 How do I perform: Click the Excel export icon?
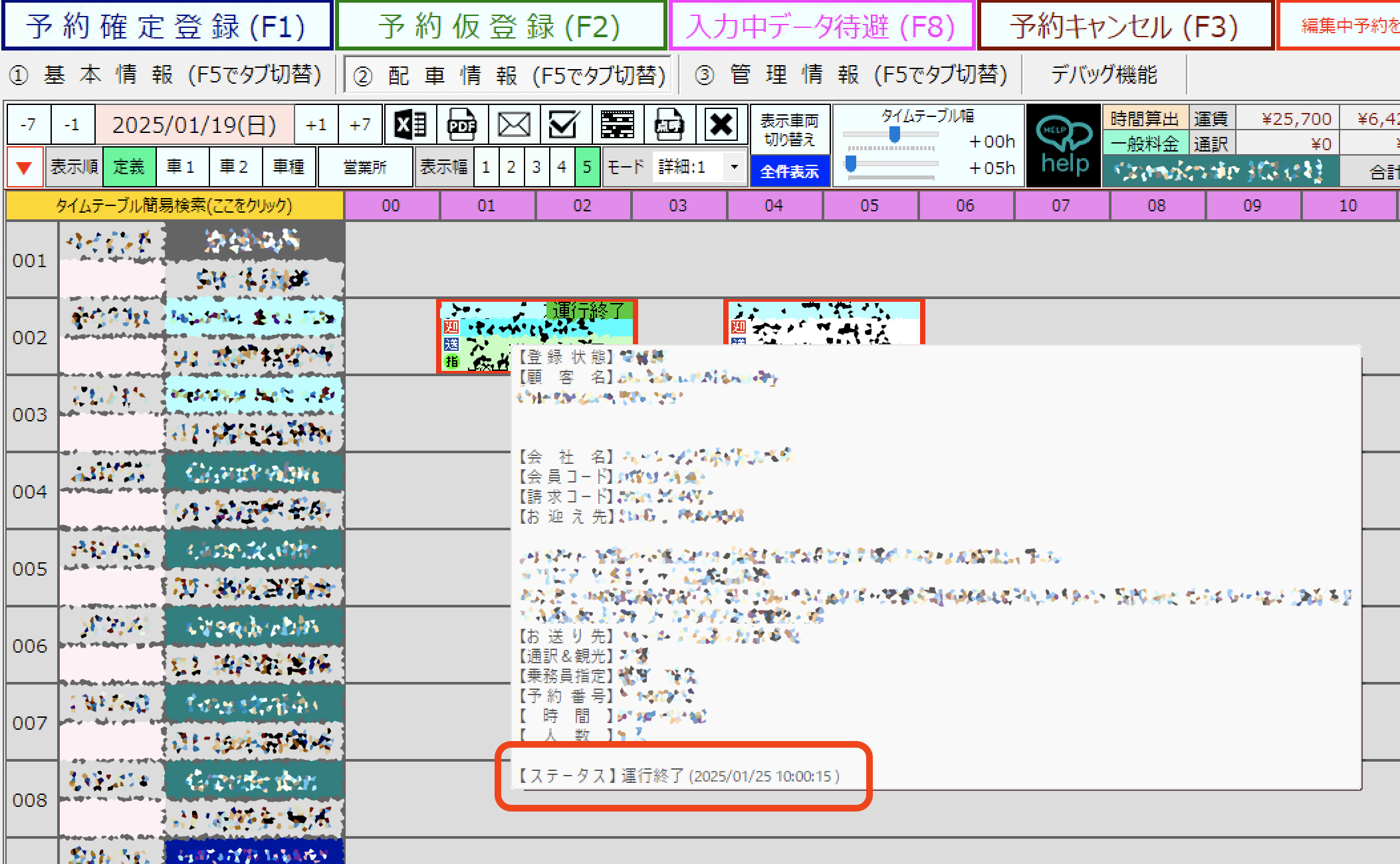pyautogui.click(x=410, y=124)
